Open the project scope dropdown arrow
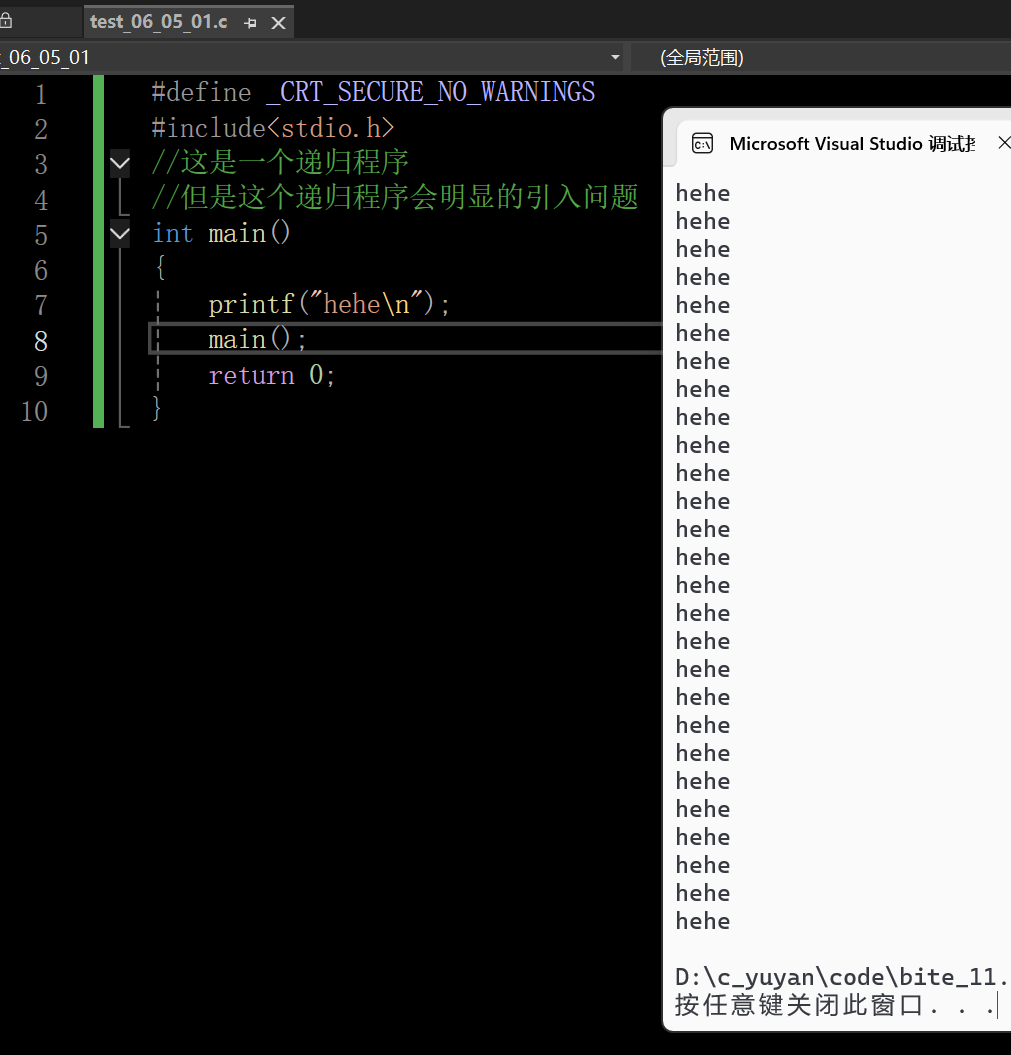 pyautogui.click(x=615, y=58)
